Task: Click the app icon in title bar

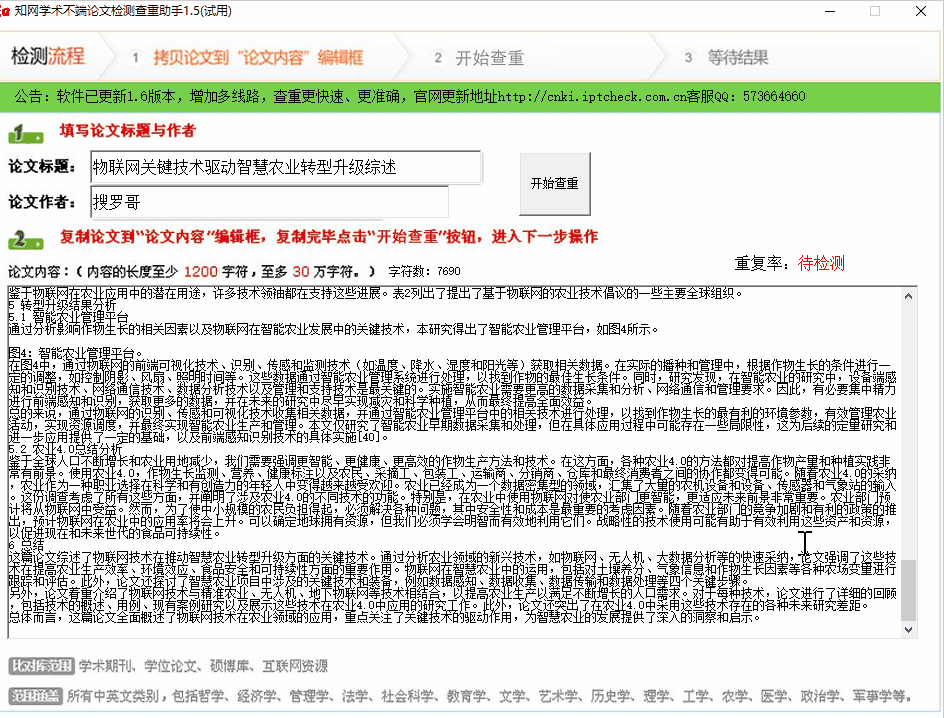Action: [5, 11]
